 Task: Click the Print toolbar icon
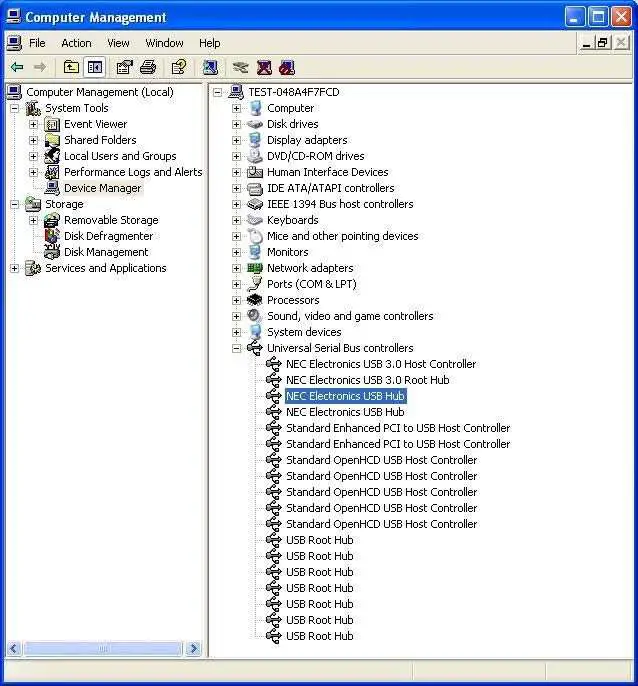click(148, 67)
